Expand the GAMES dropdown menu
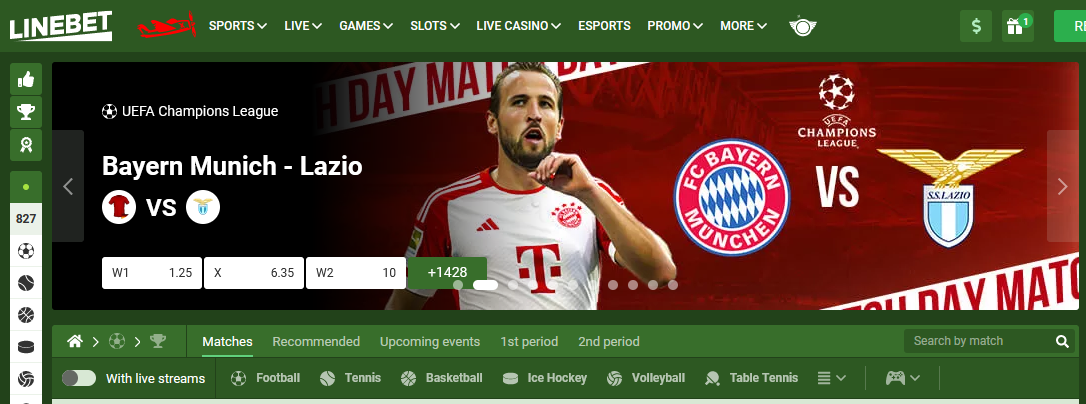The height and width of the screenshot is (404, 1086). 366,26
